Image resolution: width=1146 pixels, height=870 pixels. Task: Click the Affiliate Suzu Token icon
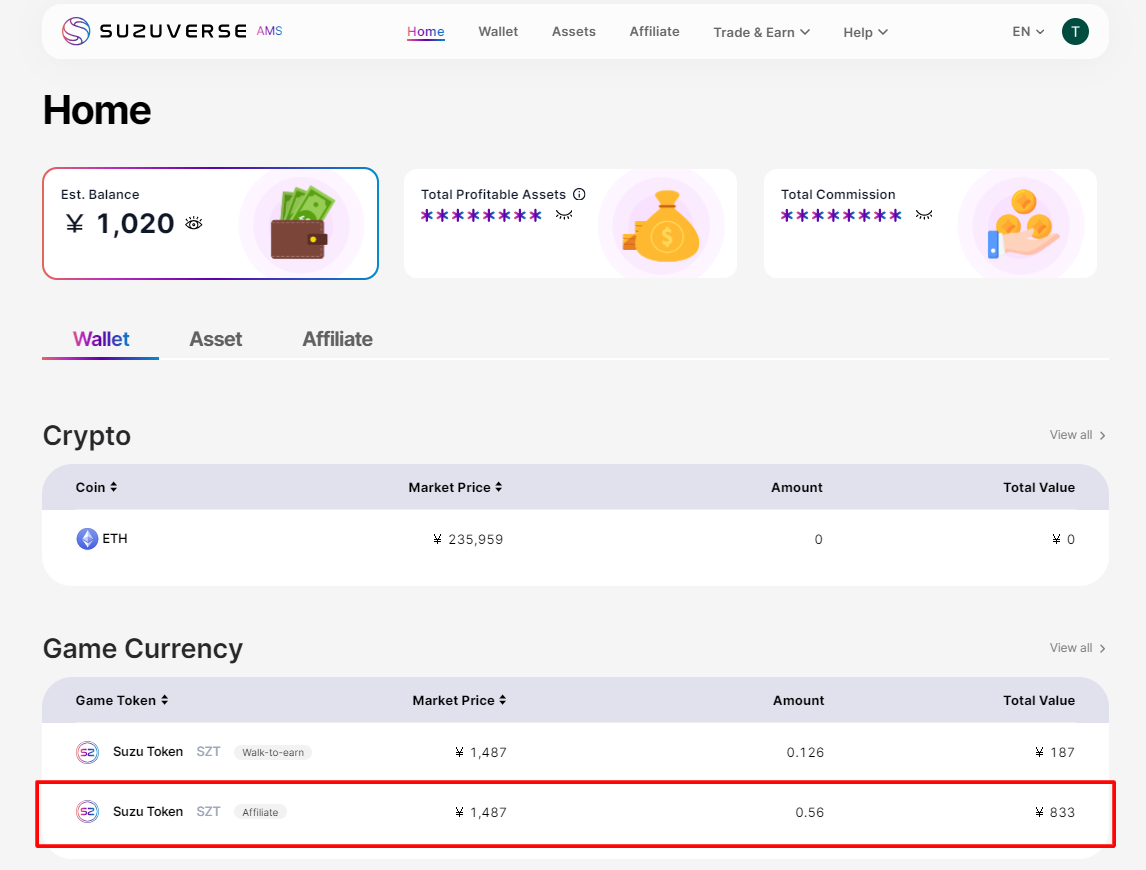pyautogui.click(x=88, y=812)
